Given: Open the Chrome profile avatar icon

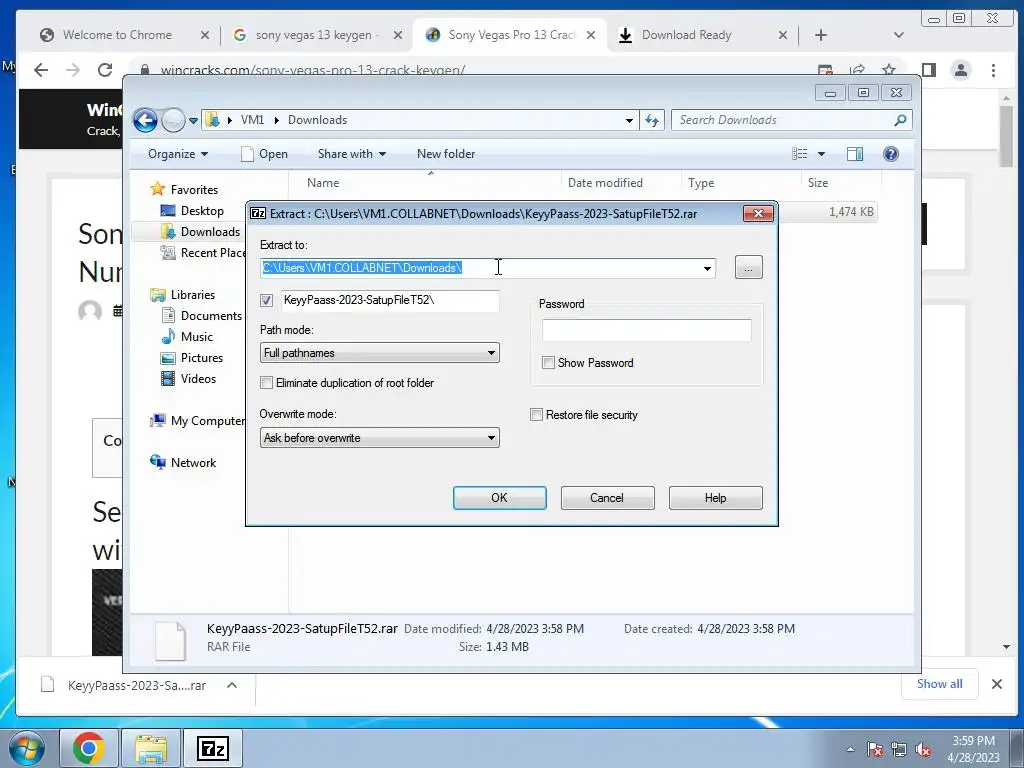Looking at the screenshot, I should (961, 70).
